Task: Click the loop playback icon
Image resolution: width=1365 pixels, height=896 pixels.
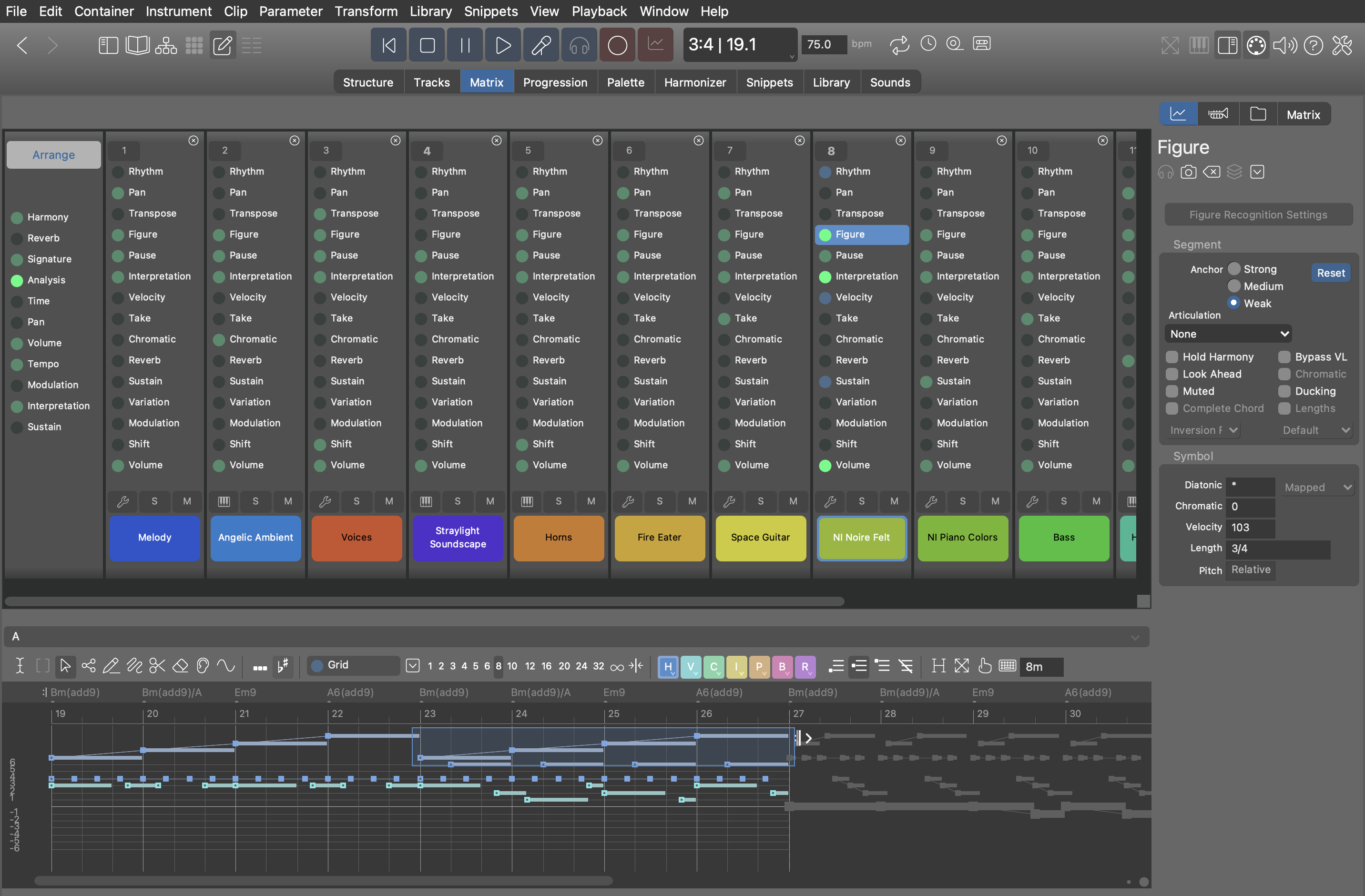Action: click(x=899, y=44)
